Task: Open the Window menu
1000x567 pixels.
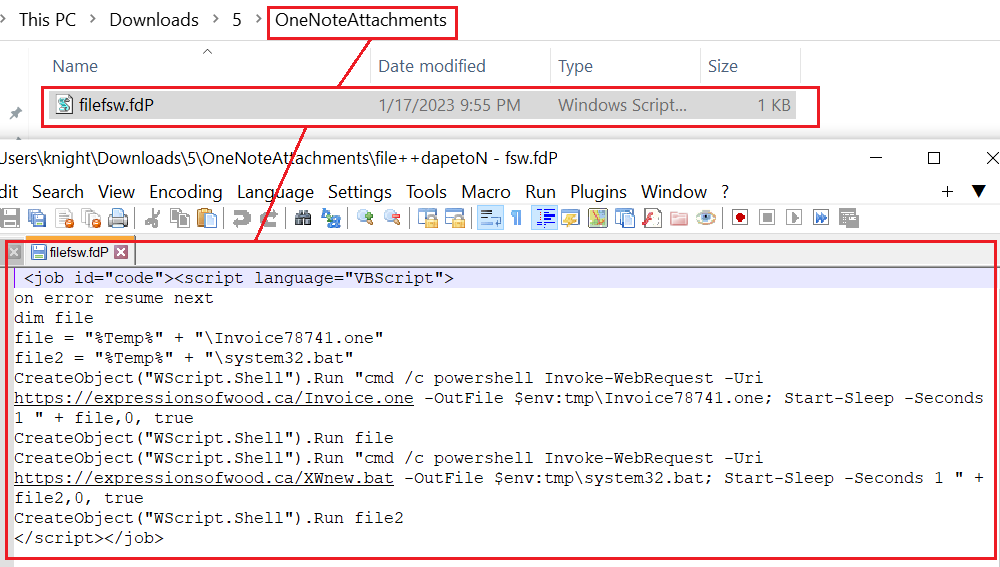Action: [x=674, y=192]
